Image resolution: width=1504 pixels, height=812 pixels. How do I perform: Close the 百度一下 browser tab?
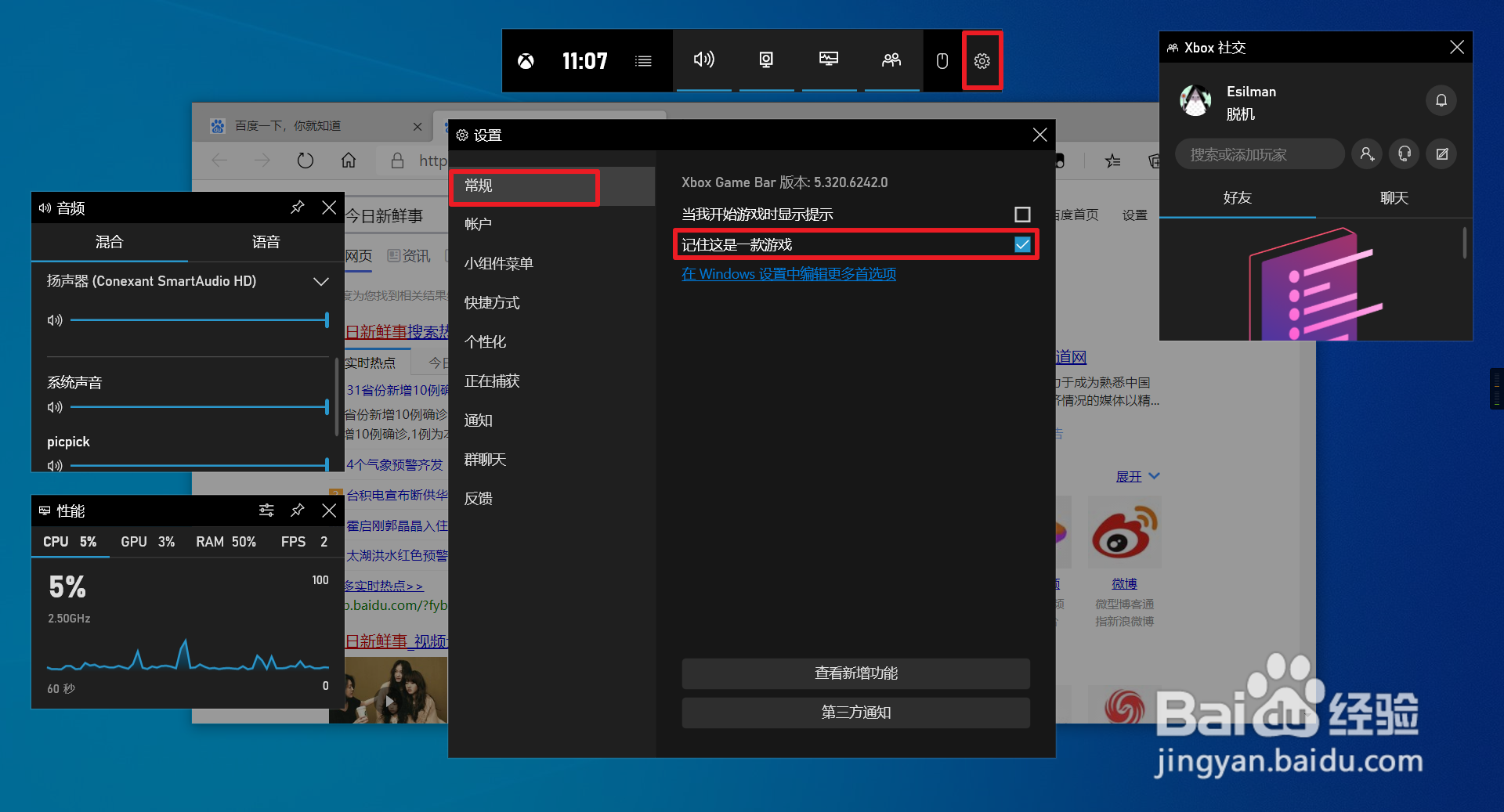(418, 126)
